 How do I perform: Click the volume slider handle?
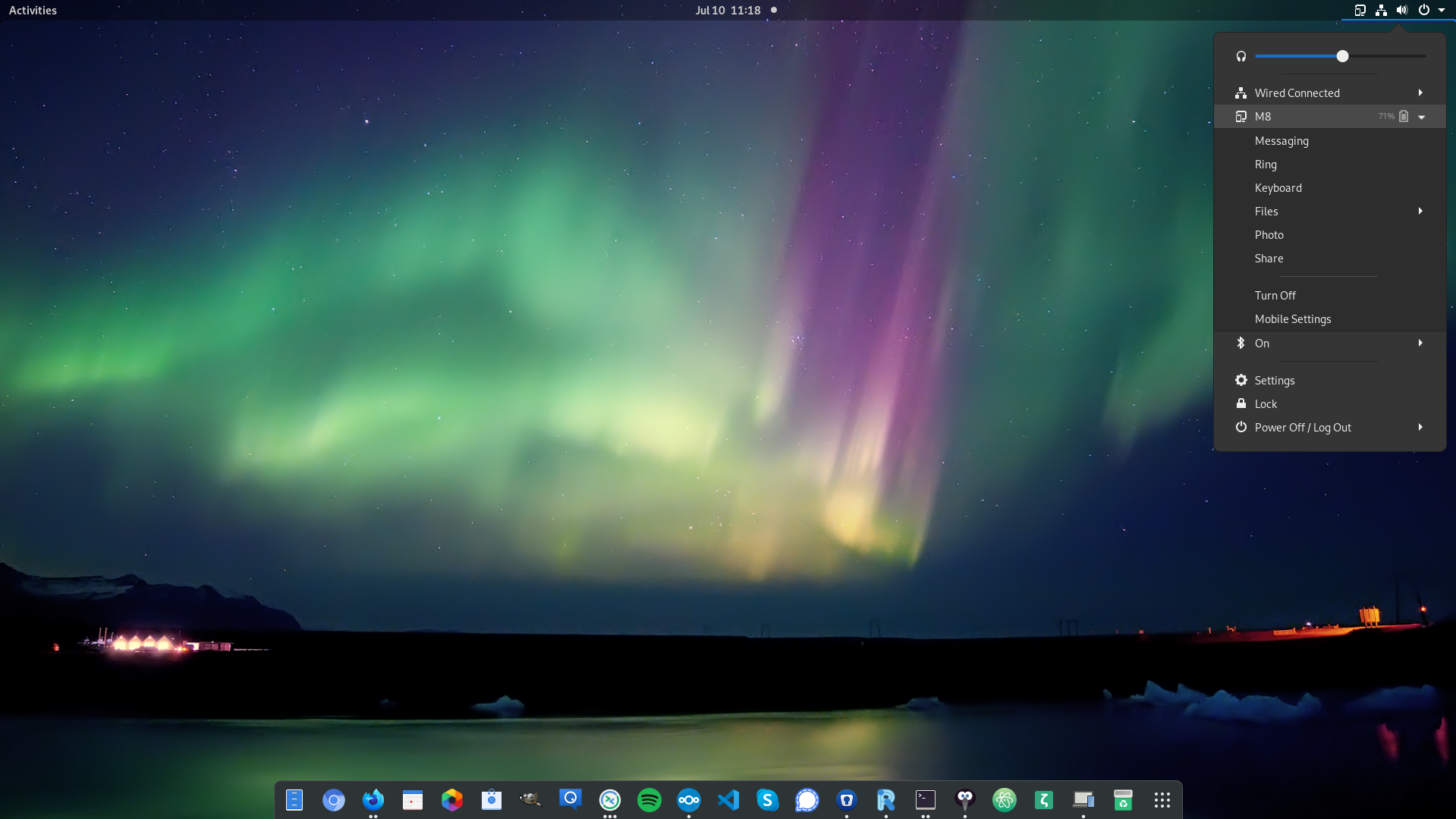(x=1342, y=56)
